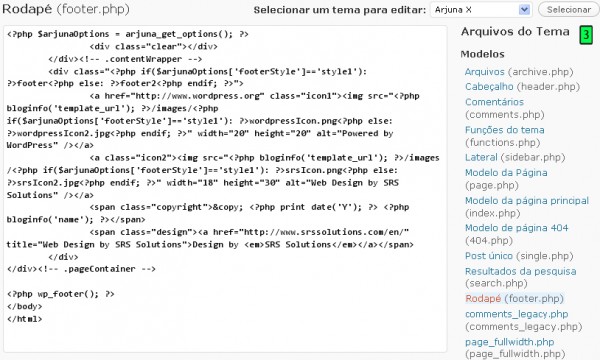This screenshot has height=360, width=600.
Task: Open Modelo de página 404 file
Action: (517, 228)
